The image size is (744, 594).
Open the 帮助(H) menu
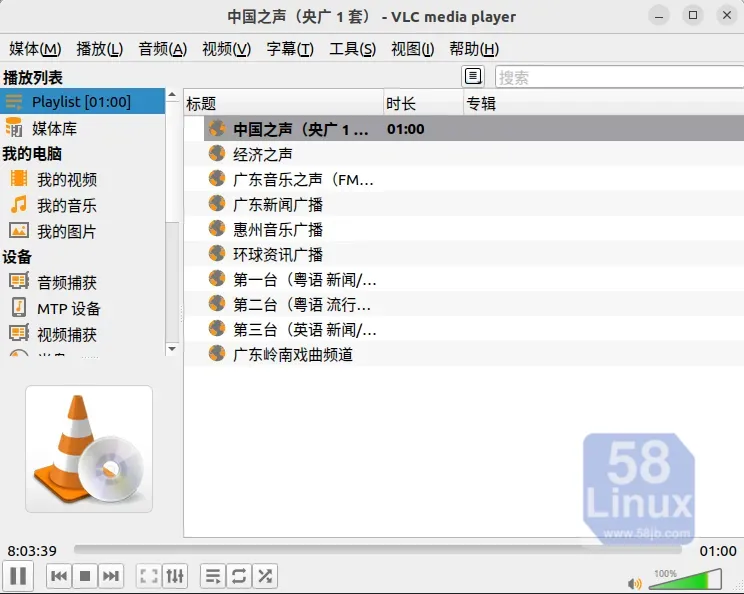point(474,48)
